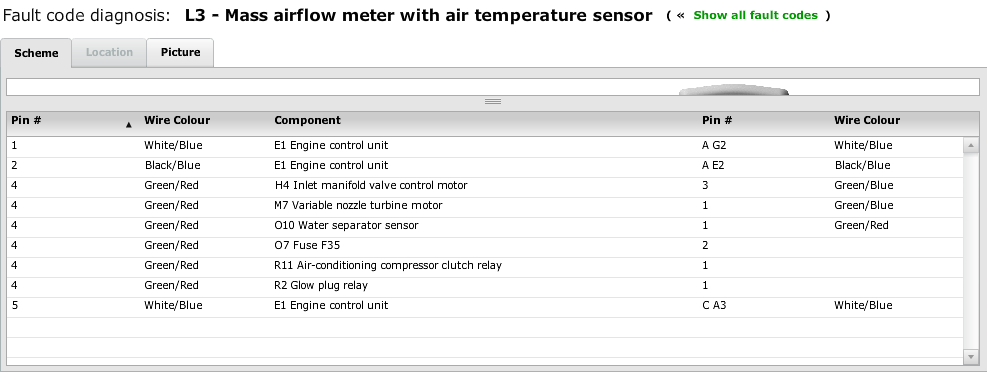987x374 pixels.
Task: Select the O7 Fuse F35 row
Action: coord(485,246)
